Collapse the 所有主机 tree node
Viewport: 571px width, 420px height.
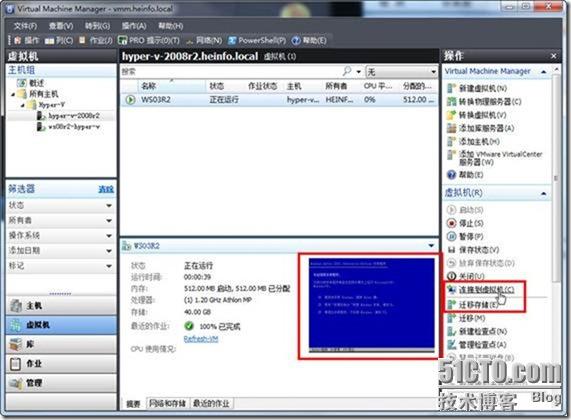(x=13, y=94)
